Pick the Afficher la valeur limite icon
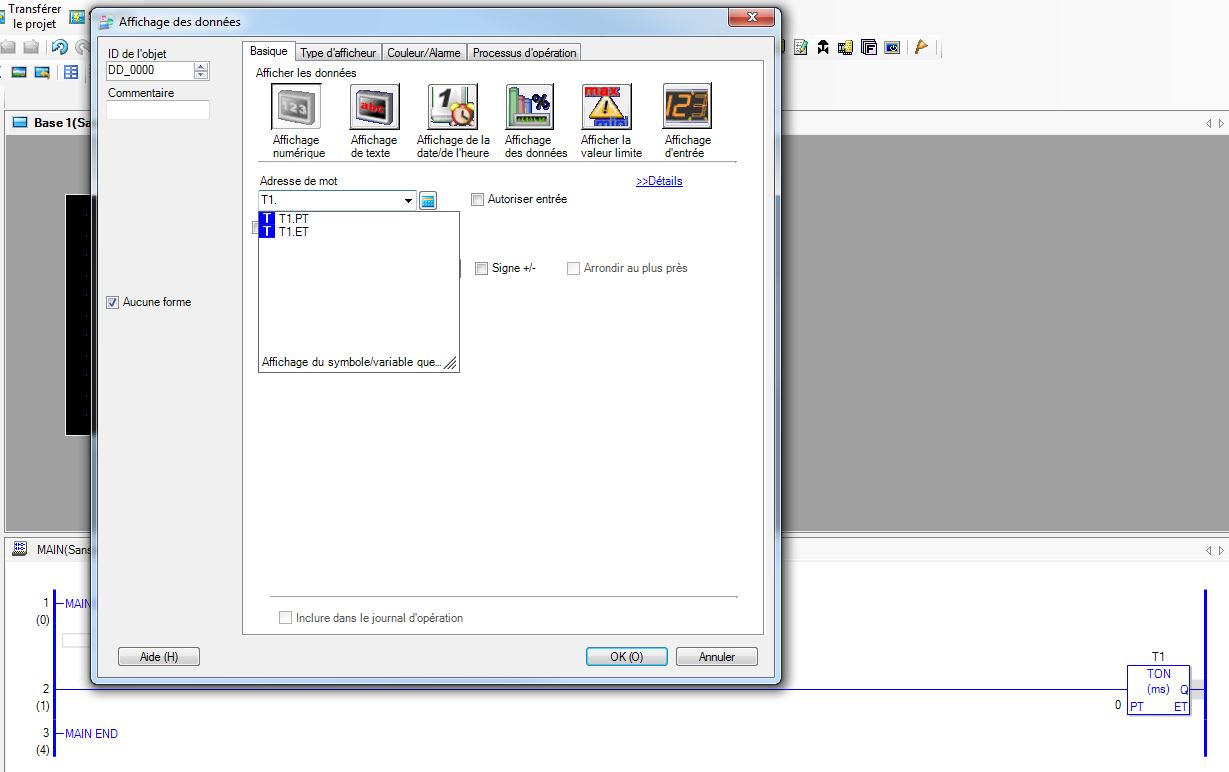The image size is (1229, 772). click(x=608, y=107)
